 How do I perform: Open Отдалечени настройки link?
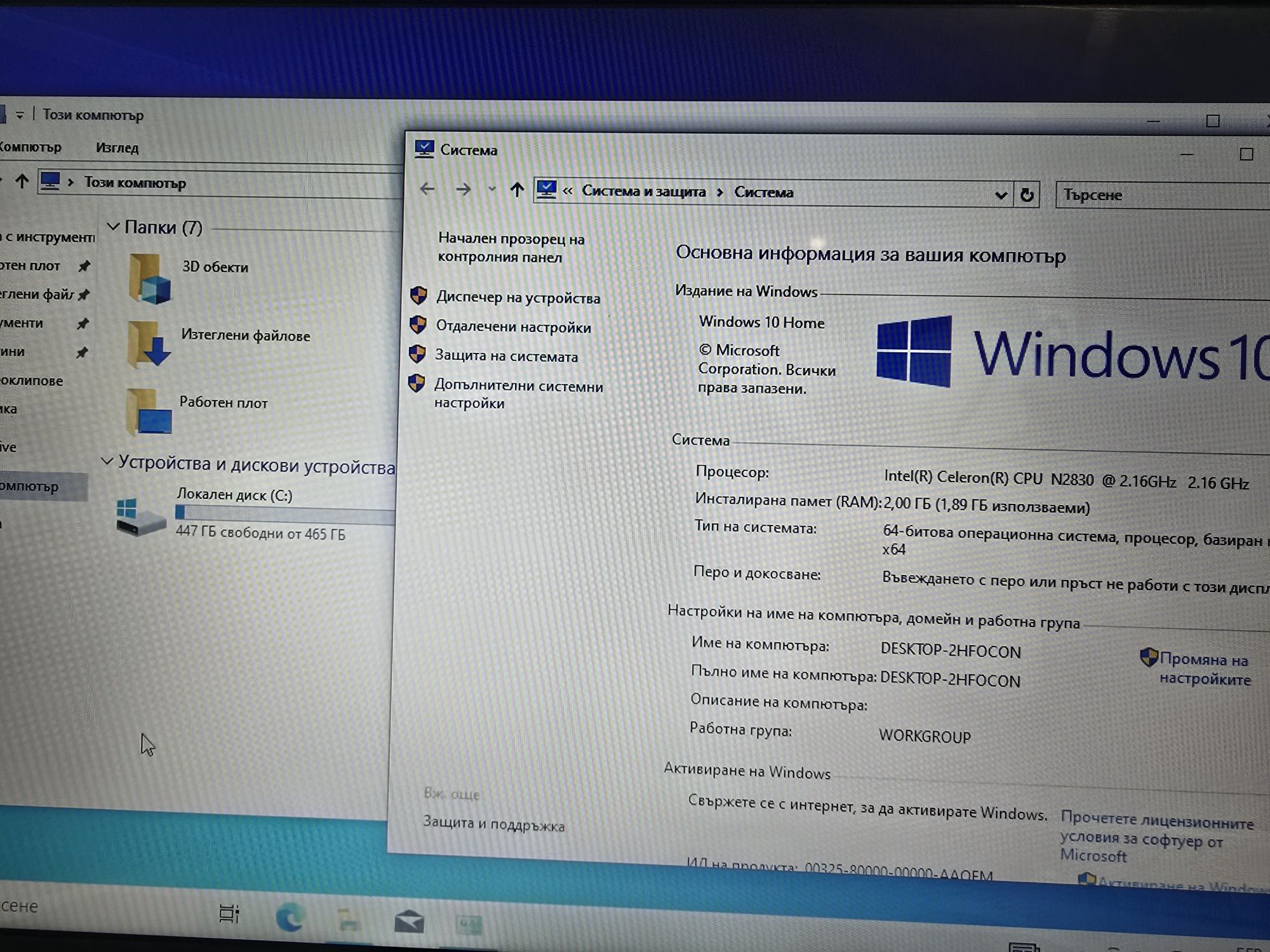click(x=513, y=327)
